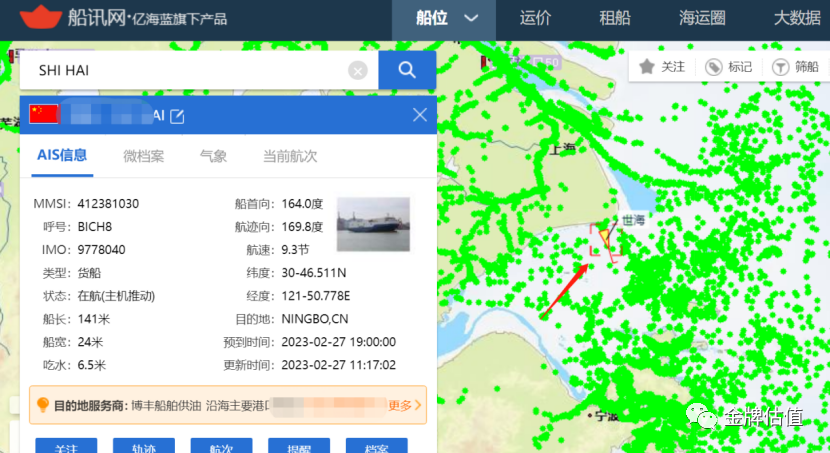Click the 博丰船舶供油 service provider text
Viewport: 830px width, 453px height.
[x=166, y=405]
